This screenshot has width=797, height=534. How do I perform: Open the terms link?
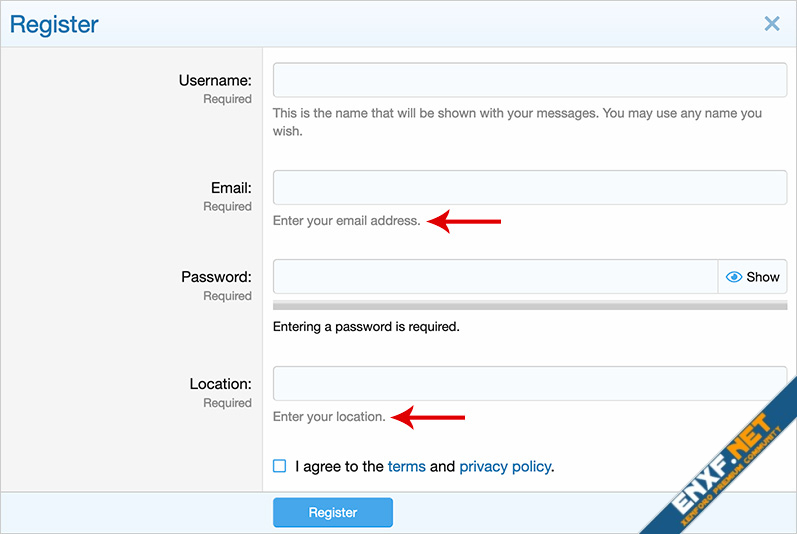pos(406,466)
